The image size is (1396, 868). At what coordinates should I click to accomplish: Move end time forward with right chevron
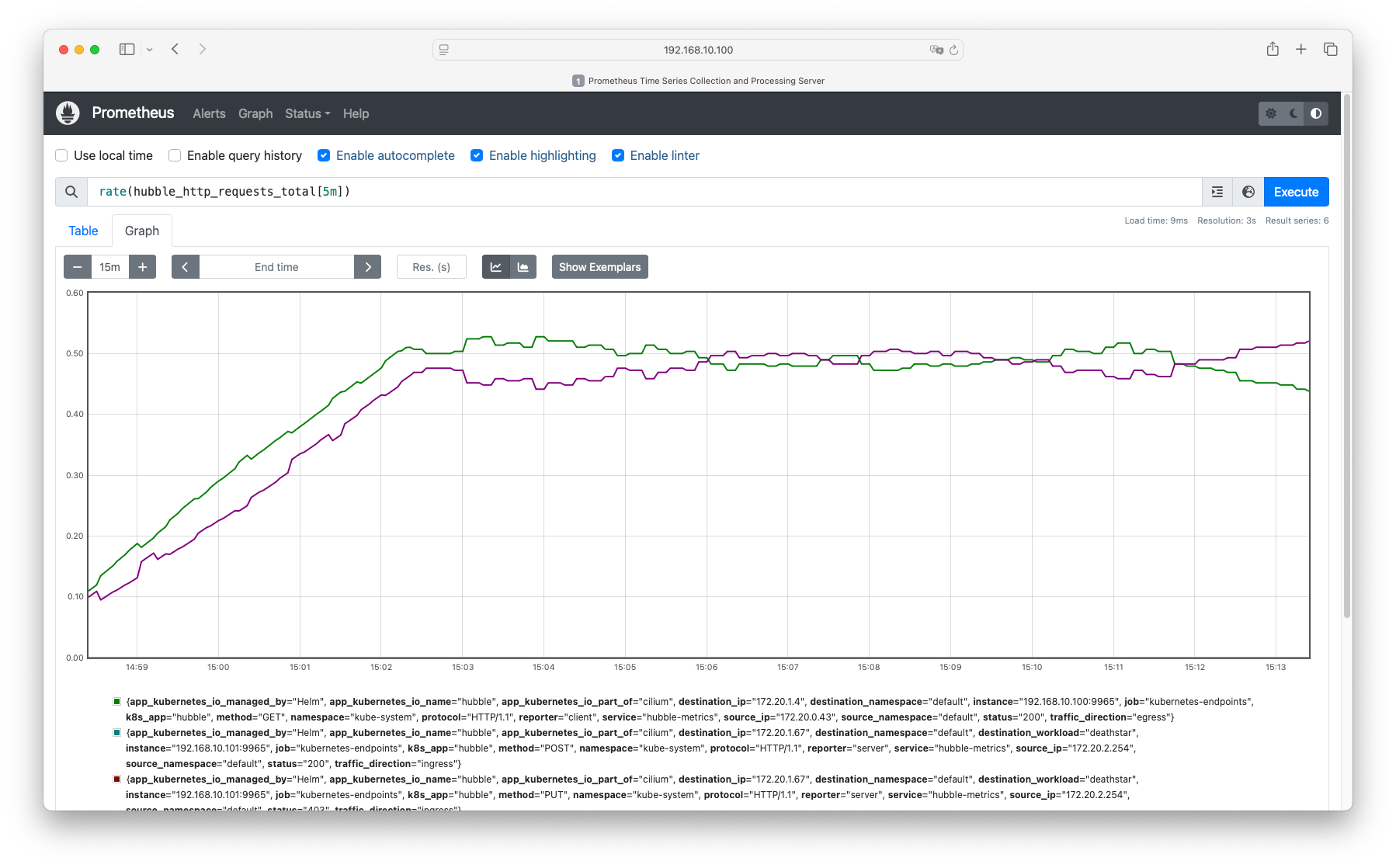[368, 267]
